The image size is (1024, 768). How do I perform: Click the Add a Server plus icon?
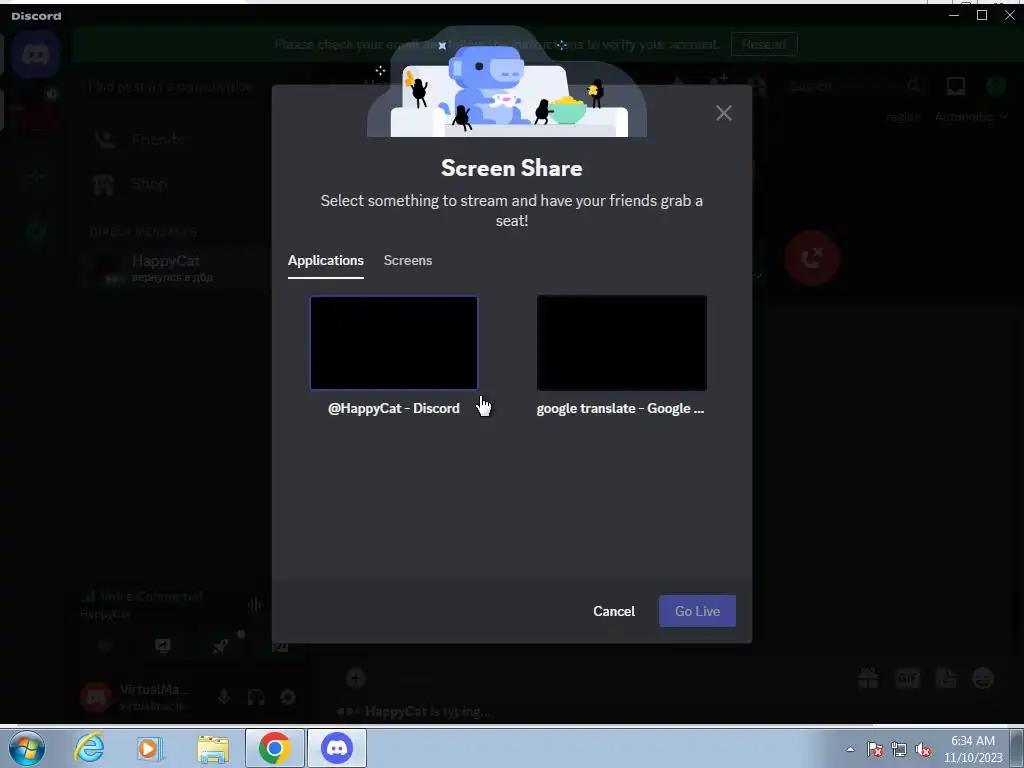[36, 176]
